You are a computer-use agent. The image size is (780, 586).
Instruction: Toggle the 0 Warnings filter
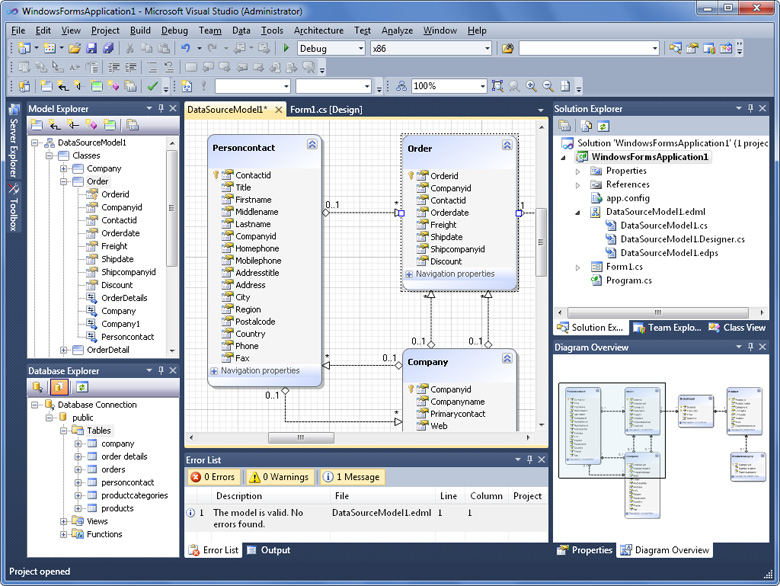[x=280, y=477]
